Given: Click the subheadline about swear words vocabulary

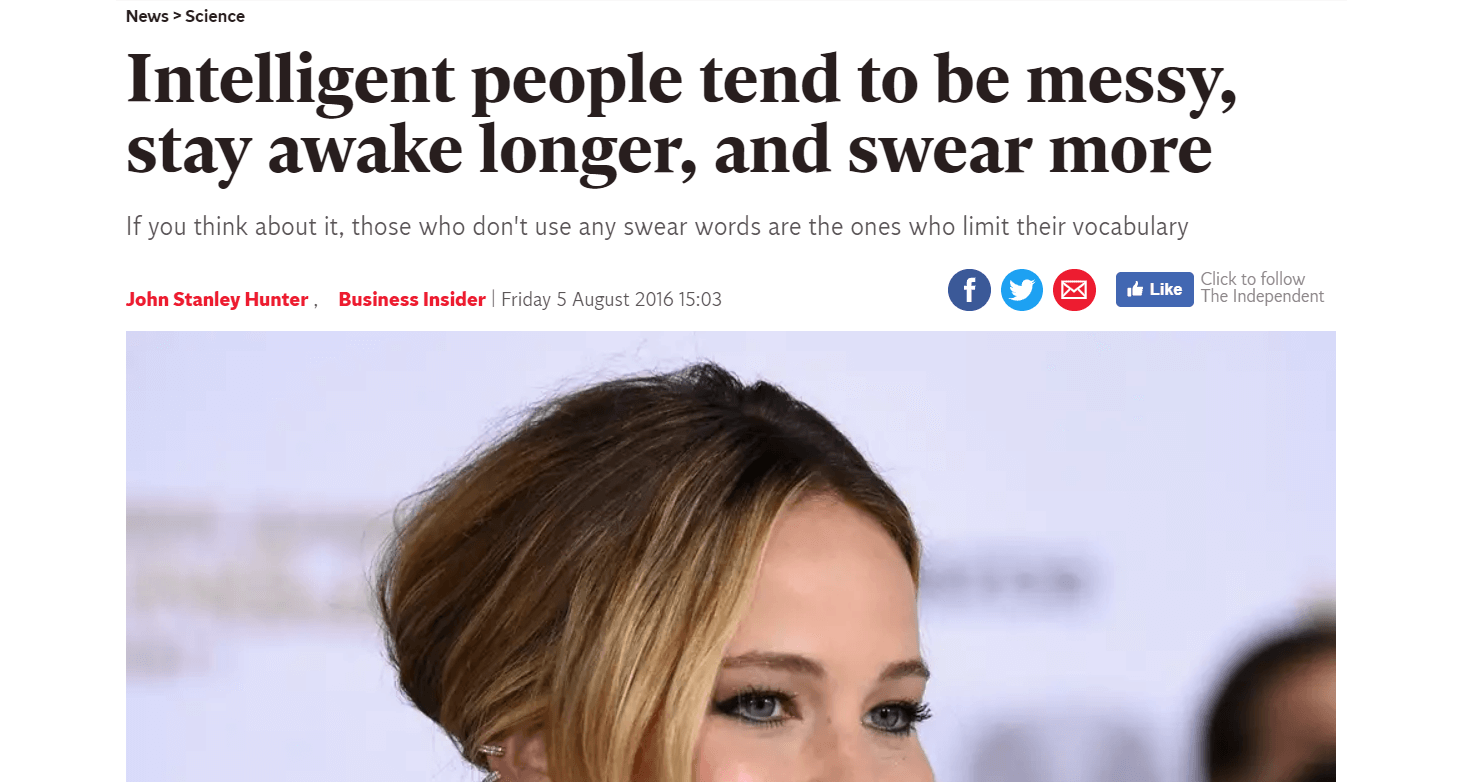Looking at the screenshot, I should point(657,226).
